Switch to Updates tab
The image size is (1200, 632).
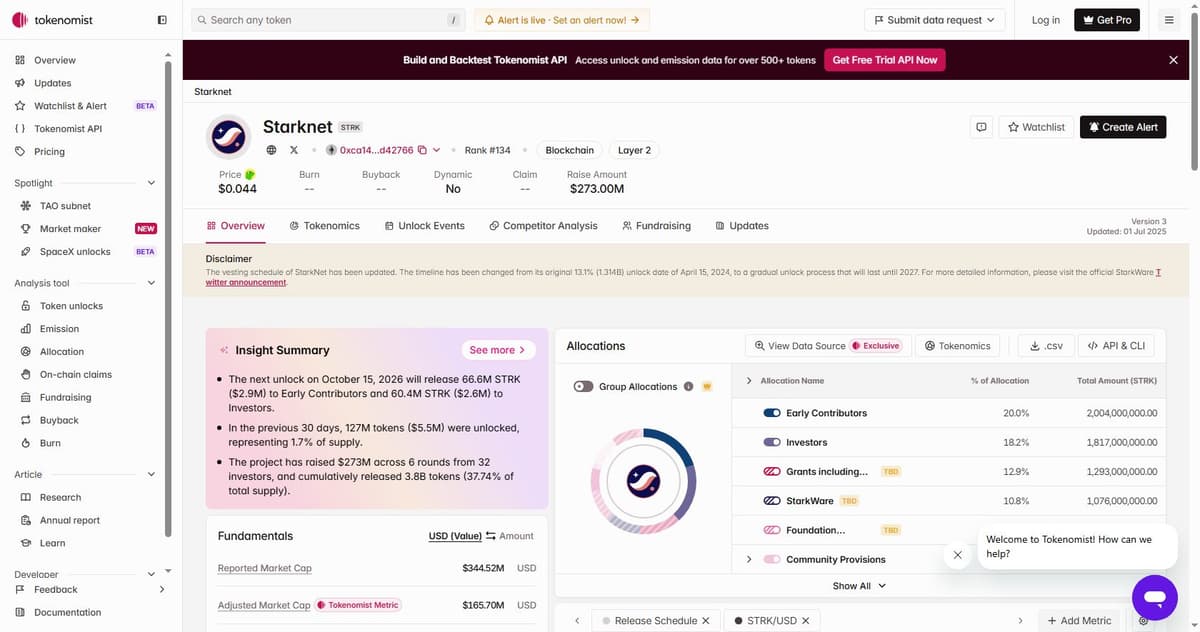pyautogui.click(x=742, y=226)
